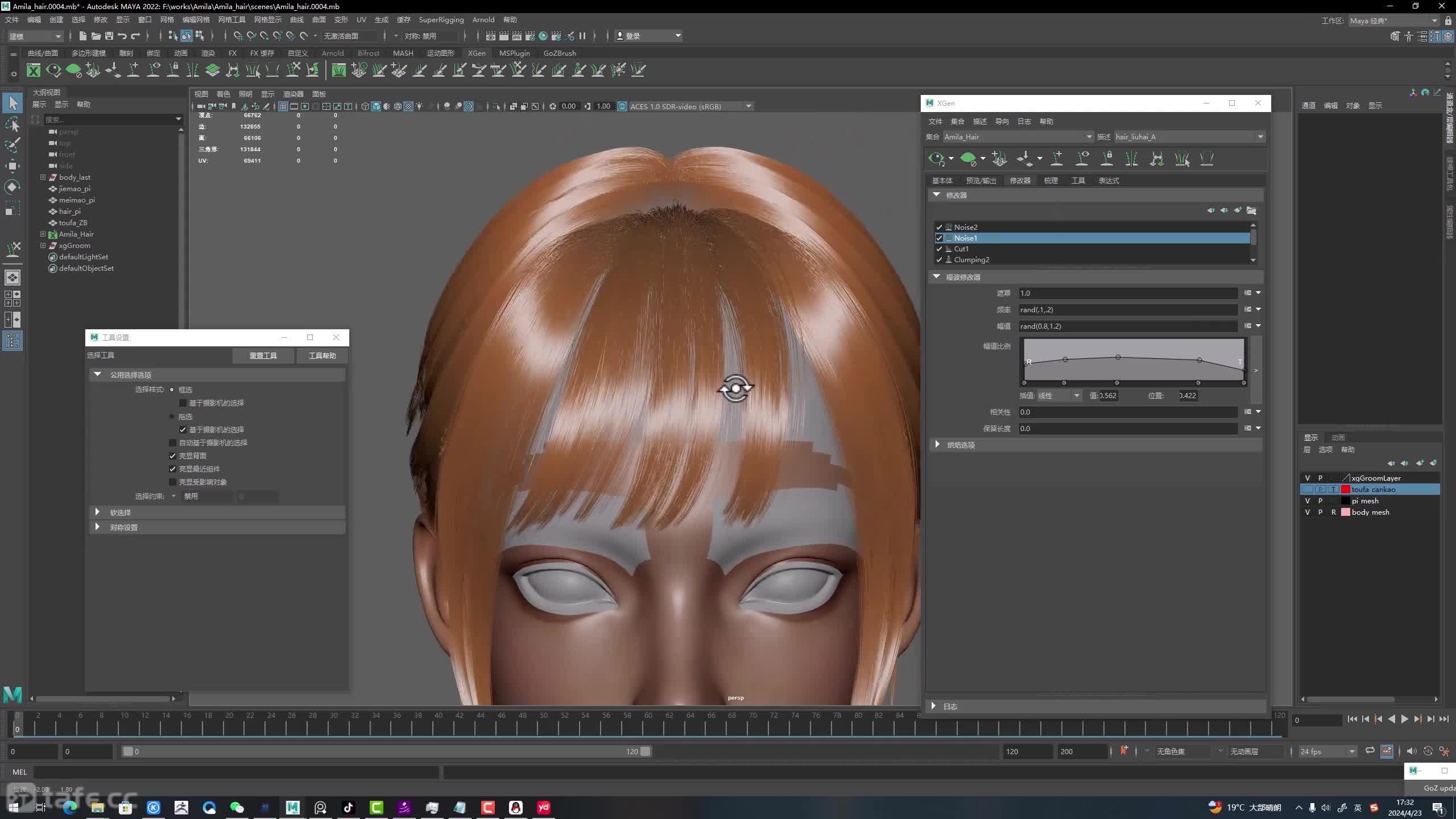Select the Rotate tool in toolbox
Image resolution: width=1456 pixels, height=819 pixels.
(x=13, y=187)
